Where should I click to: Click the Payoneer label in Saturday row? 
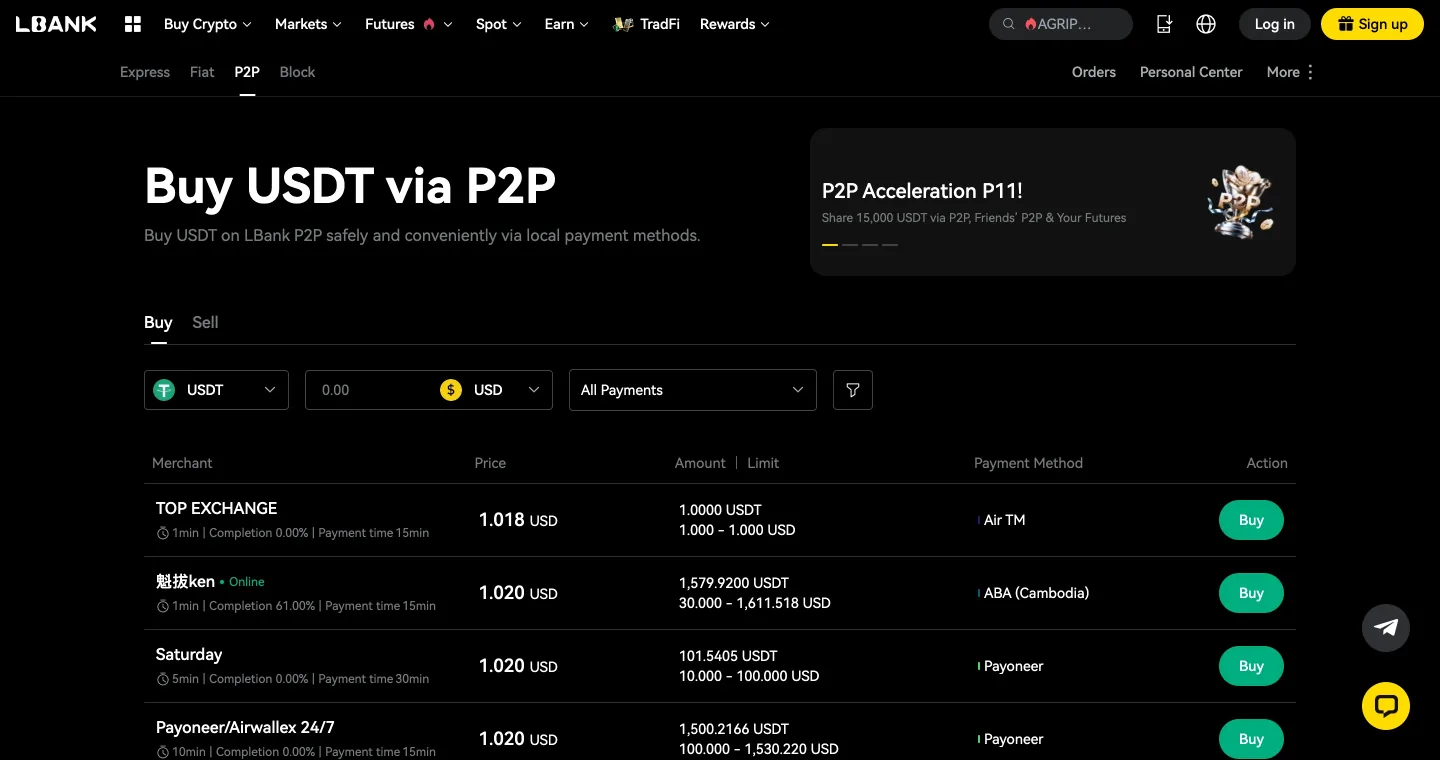pyautogui.click(x=1013, y=666)
